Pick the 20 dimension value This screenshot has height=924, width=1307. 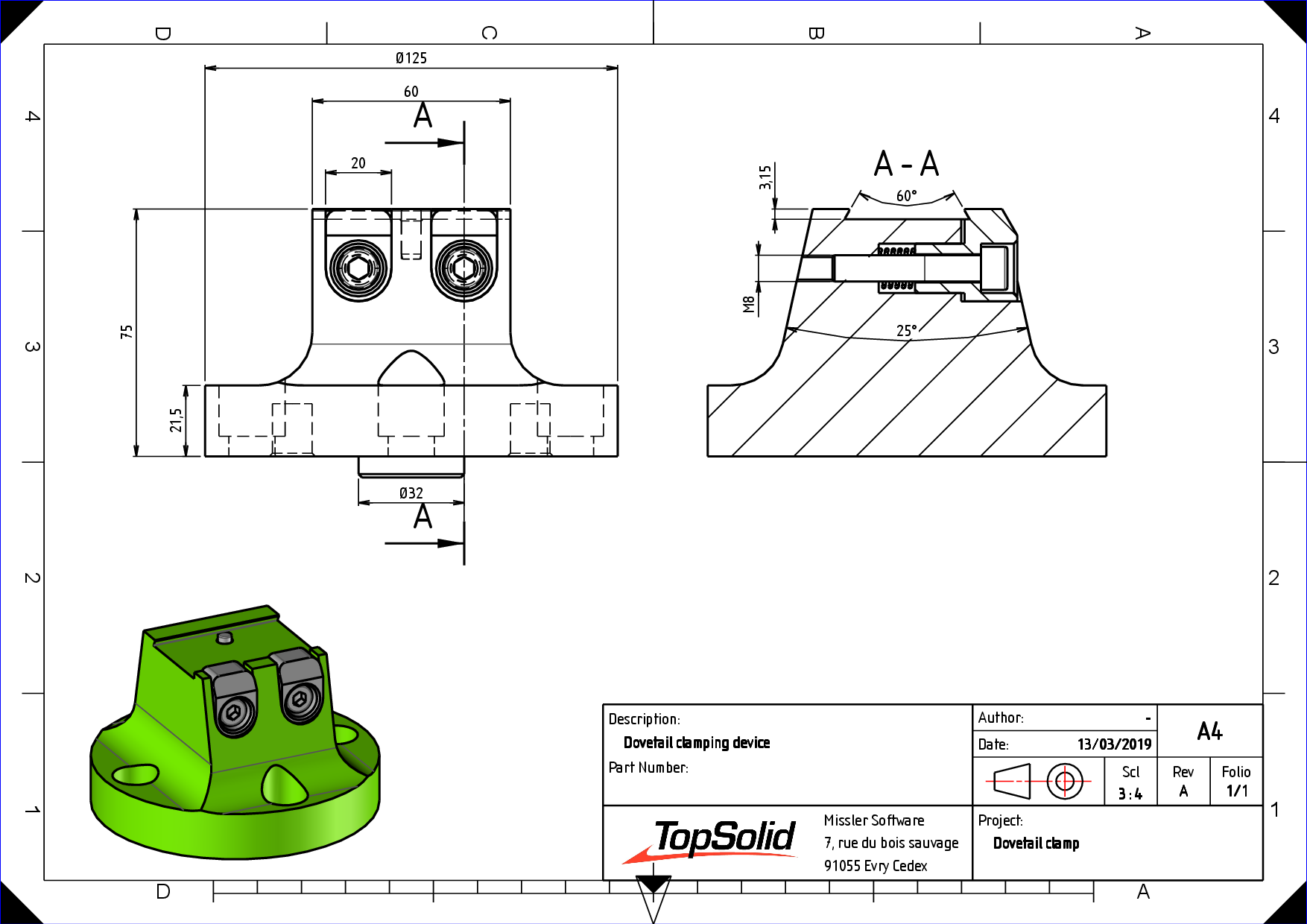coord(358,163)
